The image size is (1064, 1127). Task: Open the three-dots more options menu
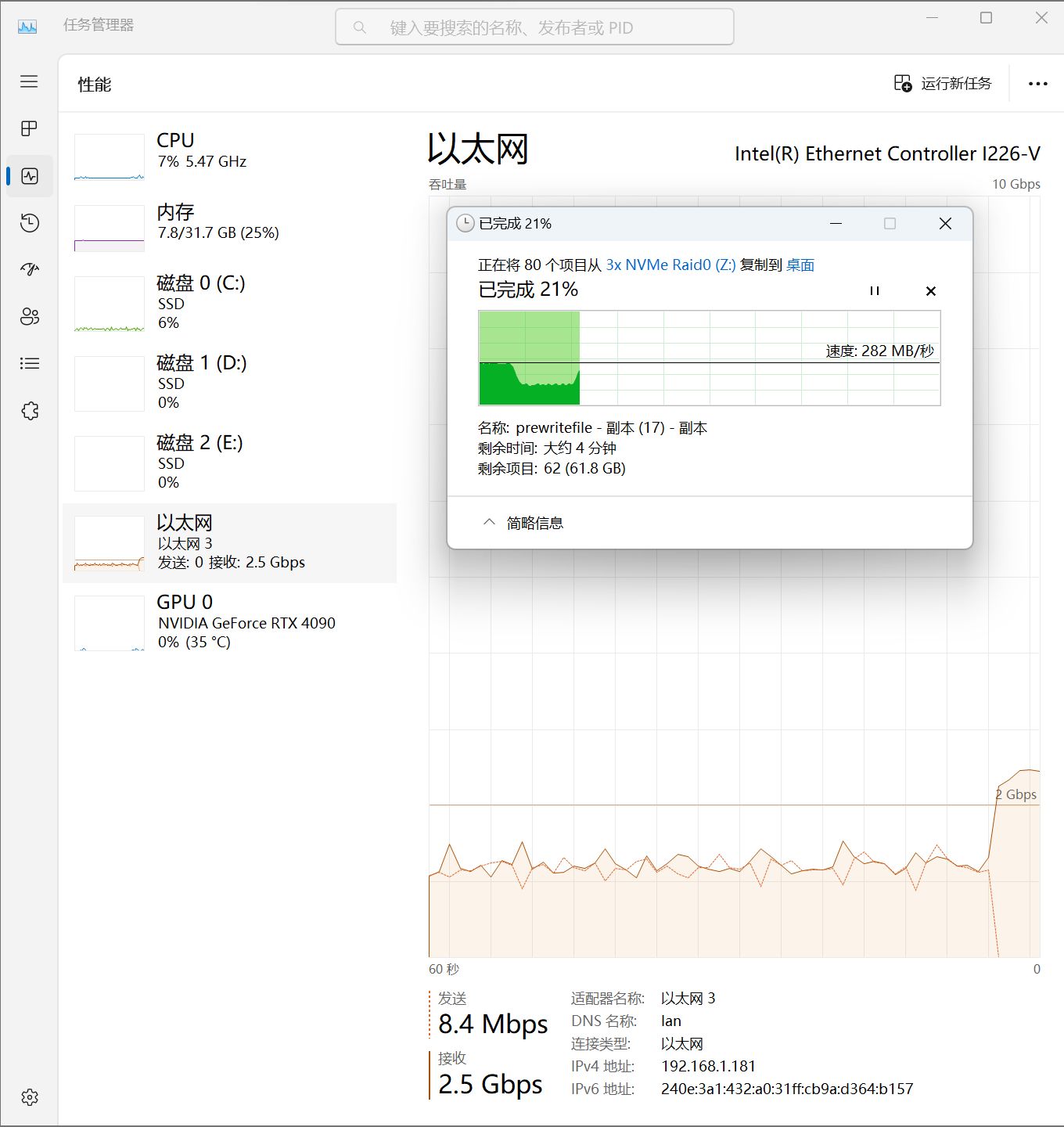[1037, 84]
